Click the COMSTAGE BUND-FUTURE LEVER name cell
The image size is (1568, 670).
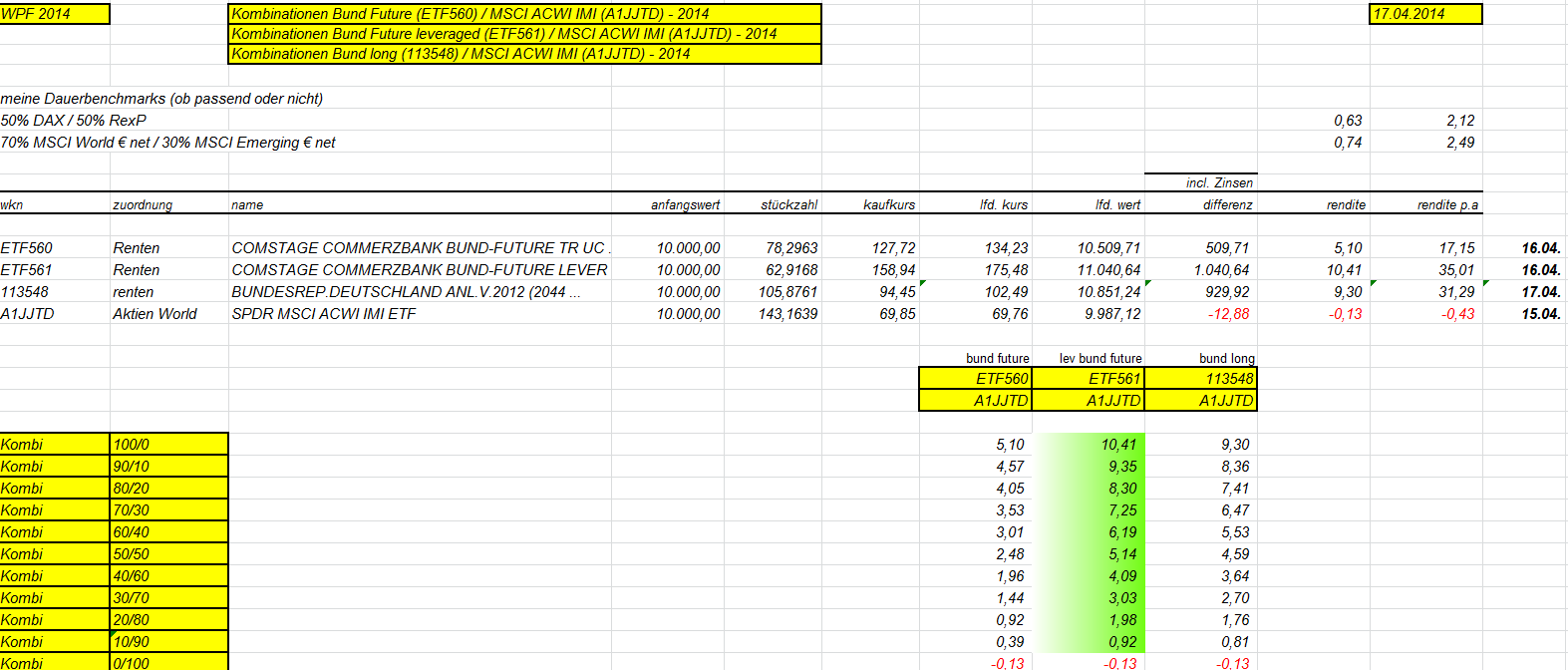click(420, 270)
